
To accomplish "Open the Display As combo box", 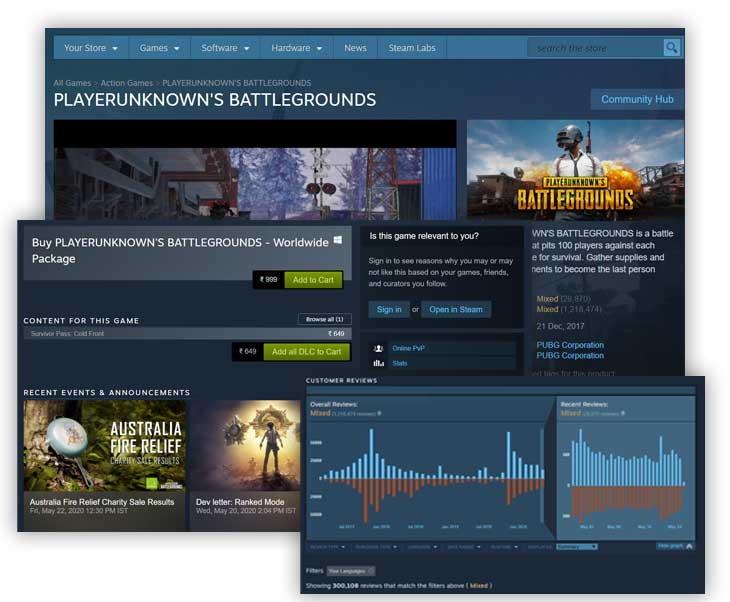I will tap(577, 547).
